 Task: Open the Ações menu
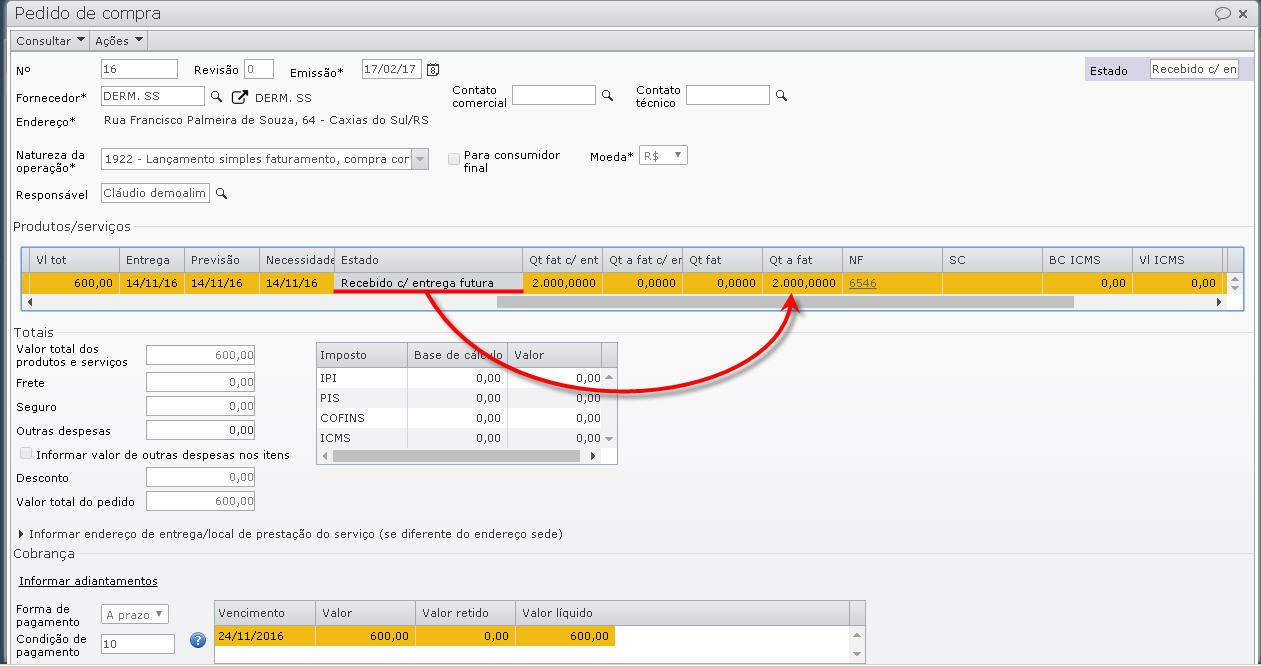118,41
